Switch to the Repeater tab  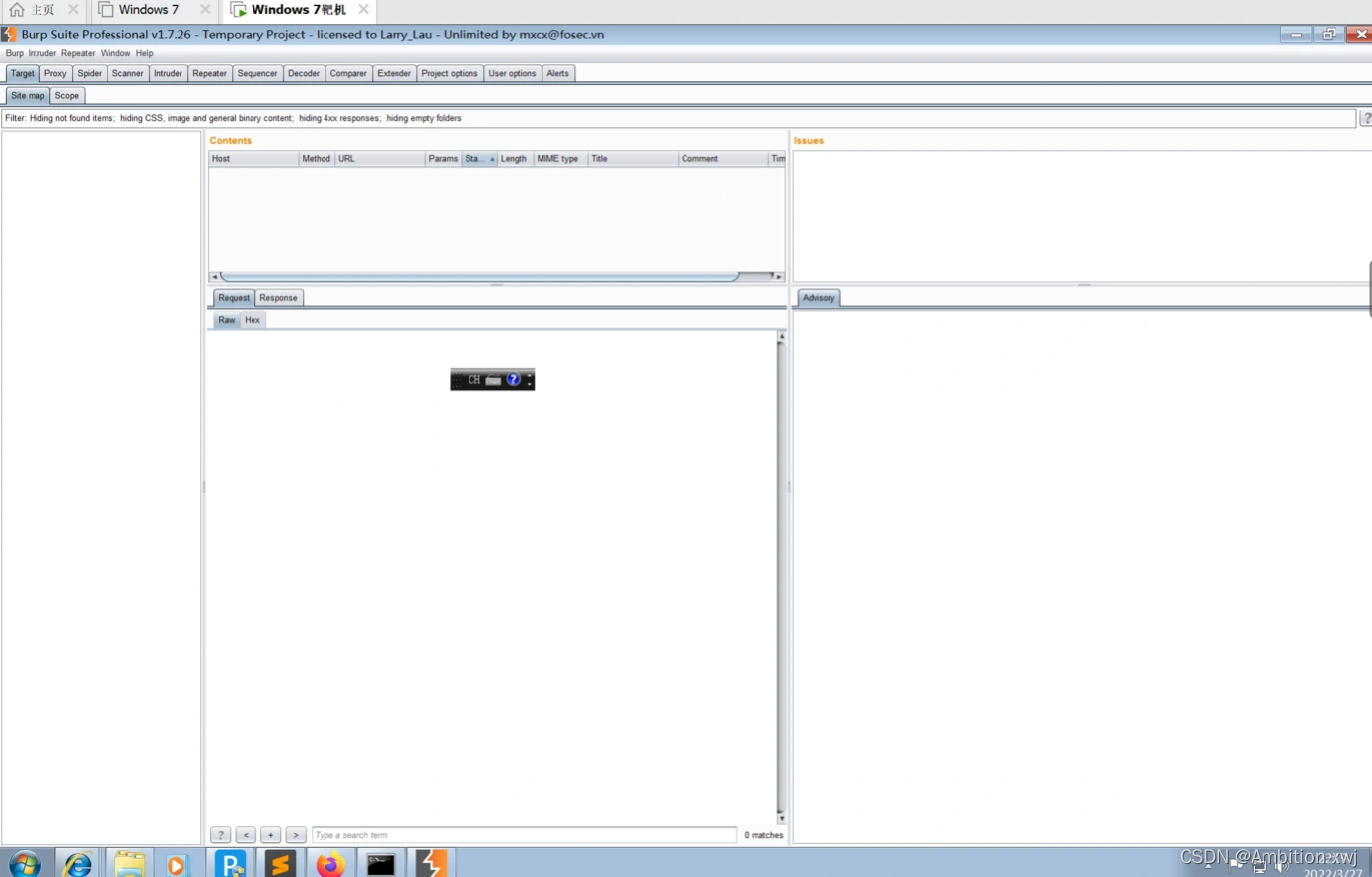209,74
